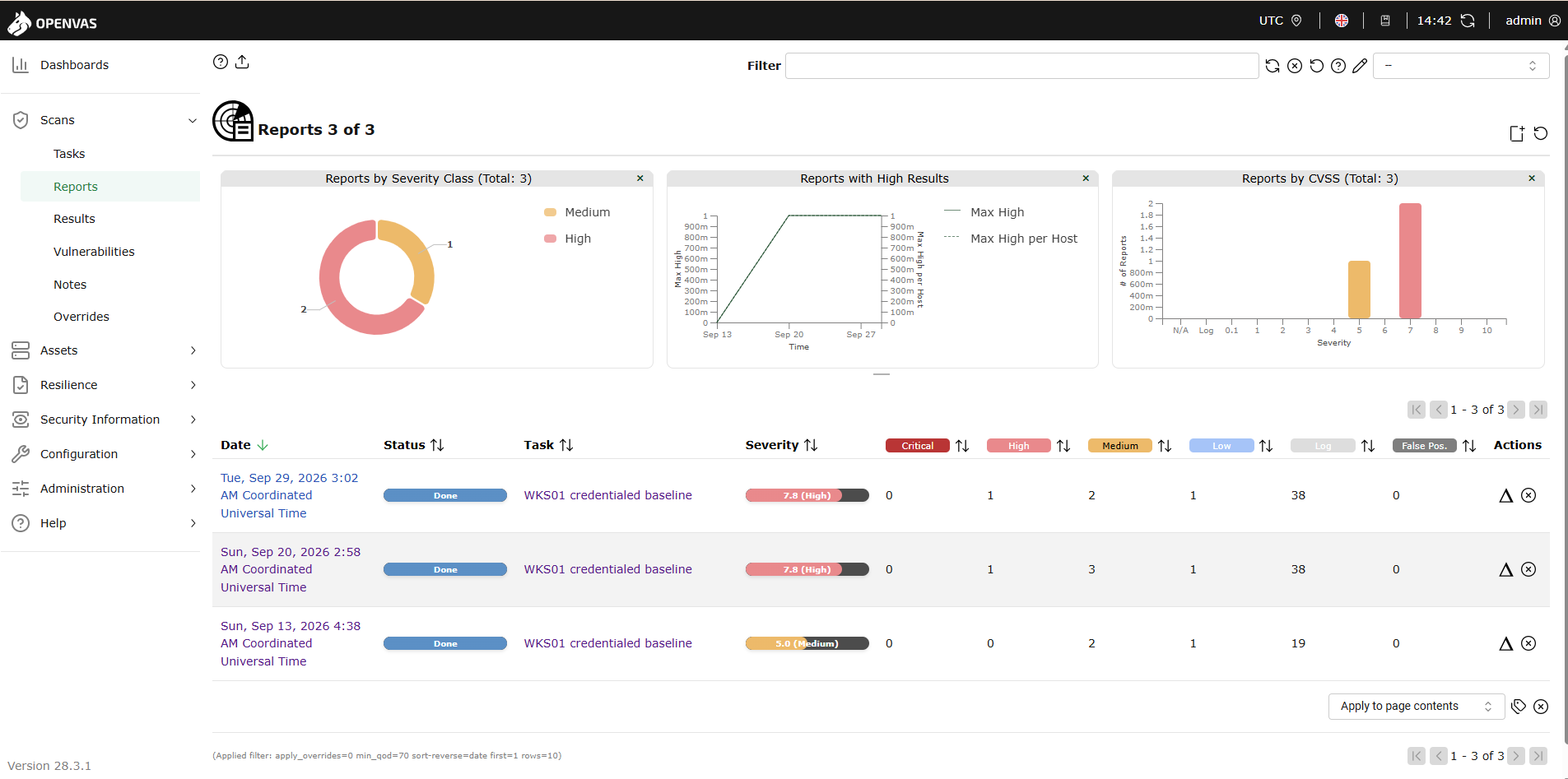Click the red CVSS bar at severity 7

[1410, 261]
